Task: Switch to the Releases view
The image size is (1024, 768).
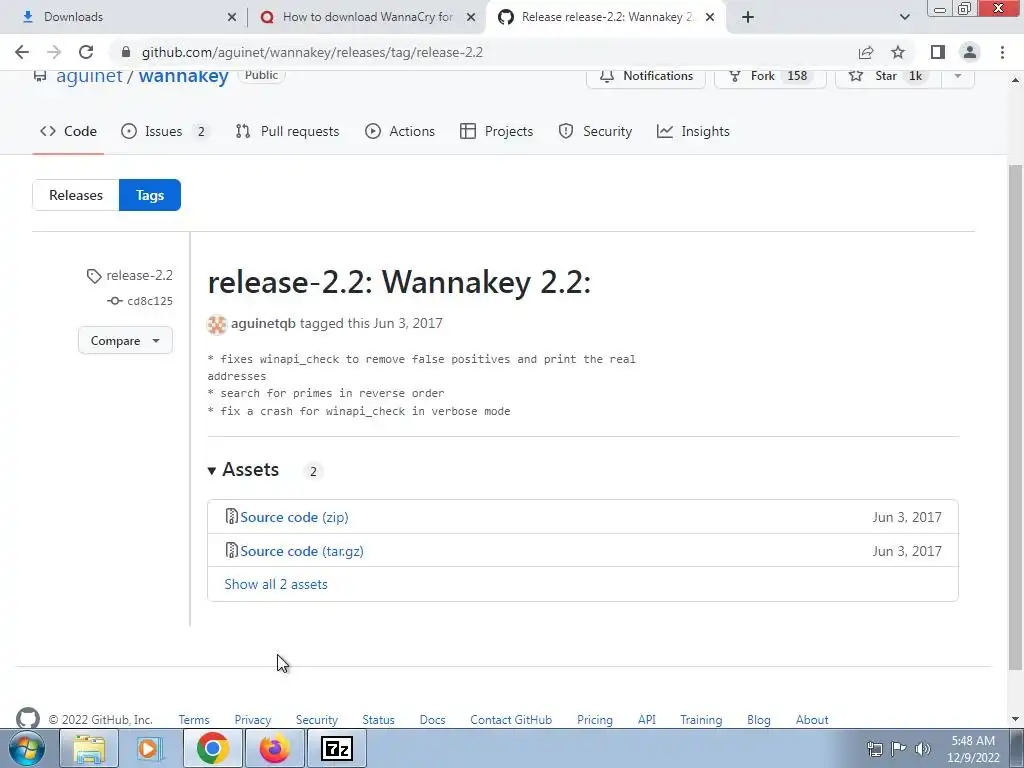Action: [x=76, y=195]
